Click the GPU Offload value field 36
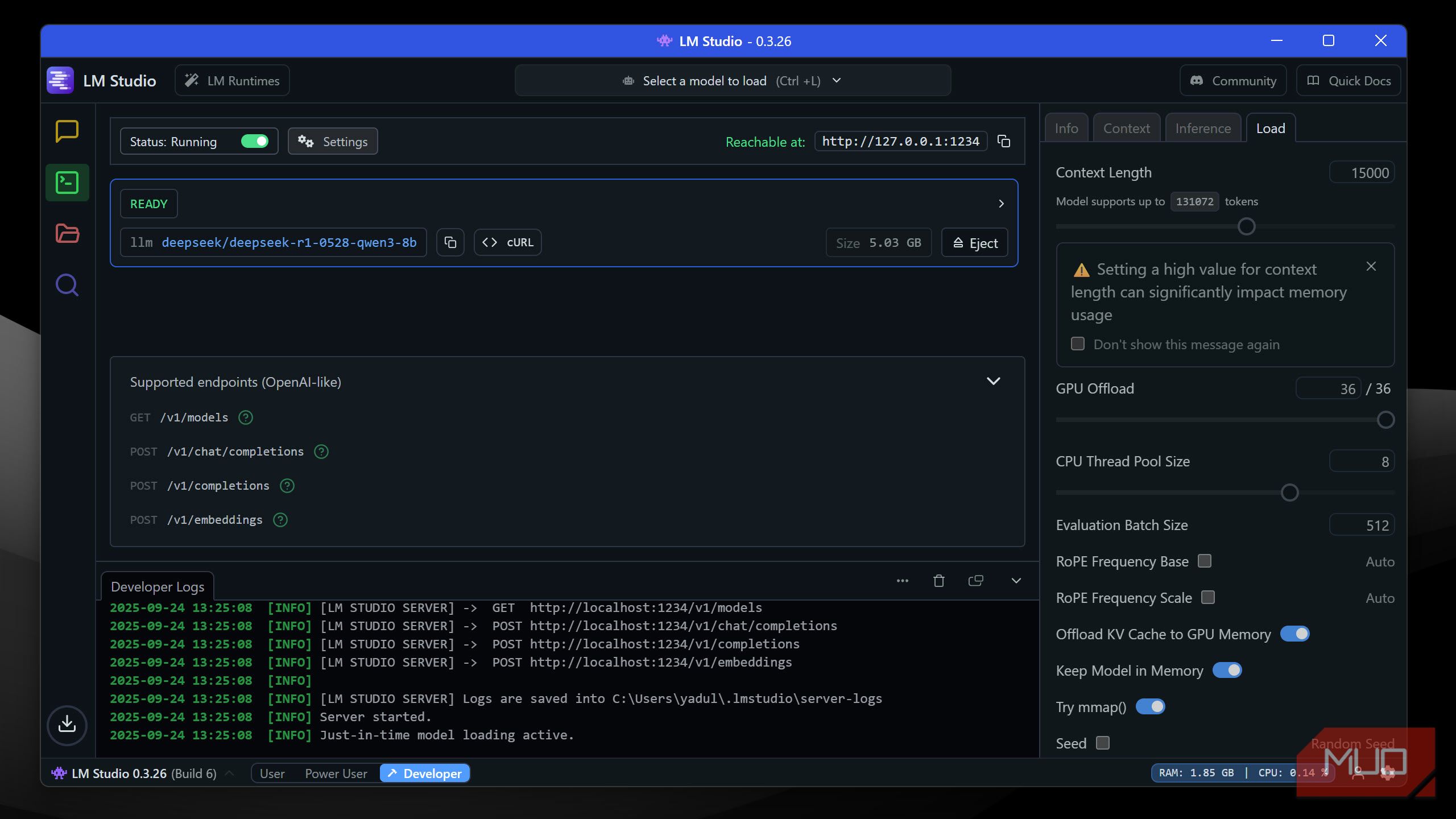1456x819 pixels. point(1328,389)
